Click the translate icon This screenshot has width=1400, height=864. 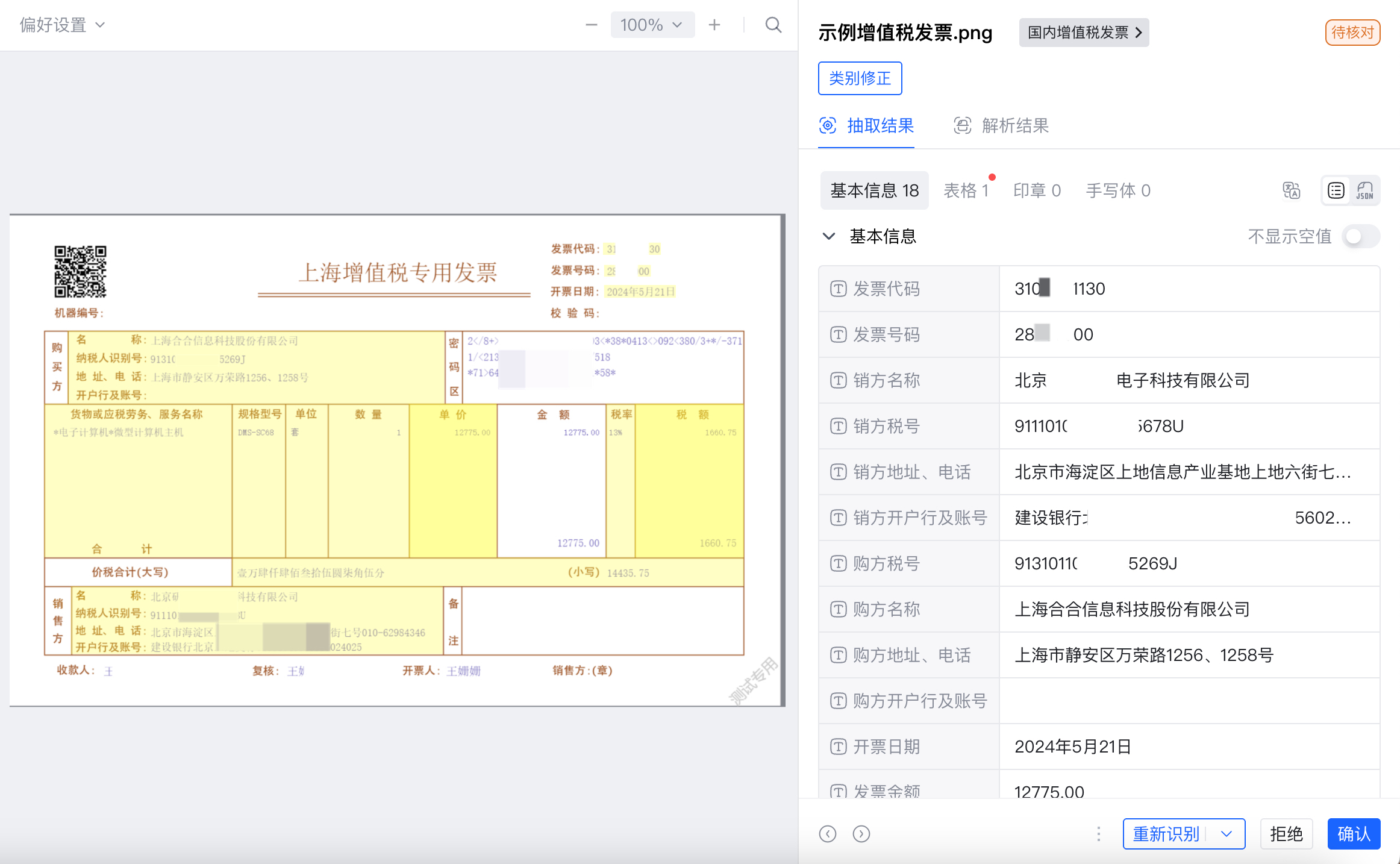tap(1291, 190)
